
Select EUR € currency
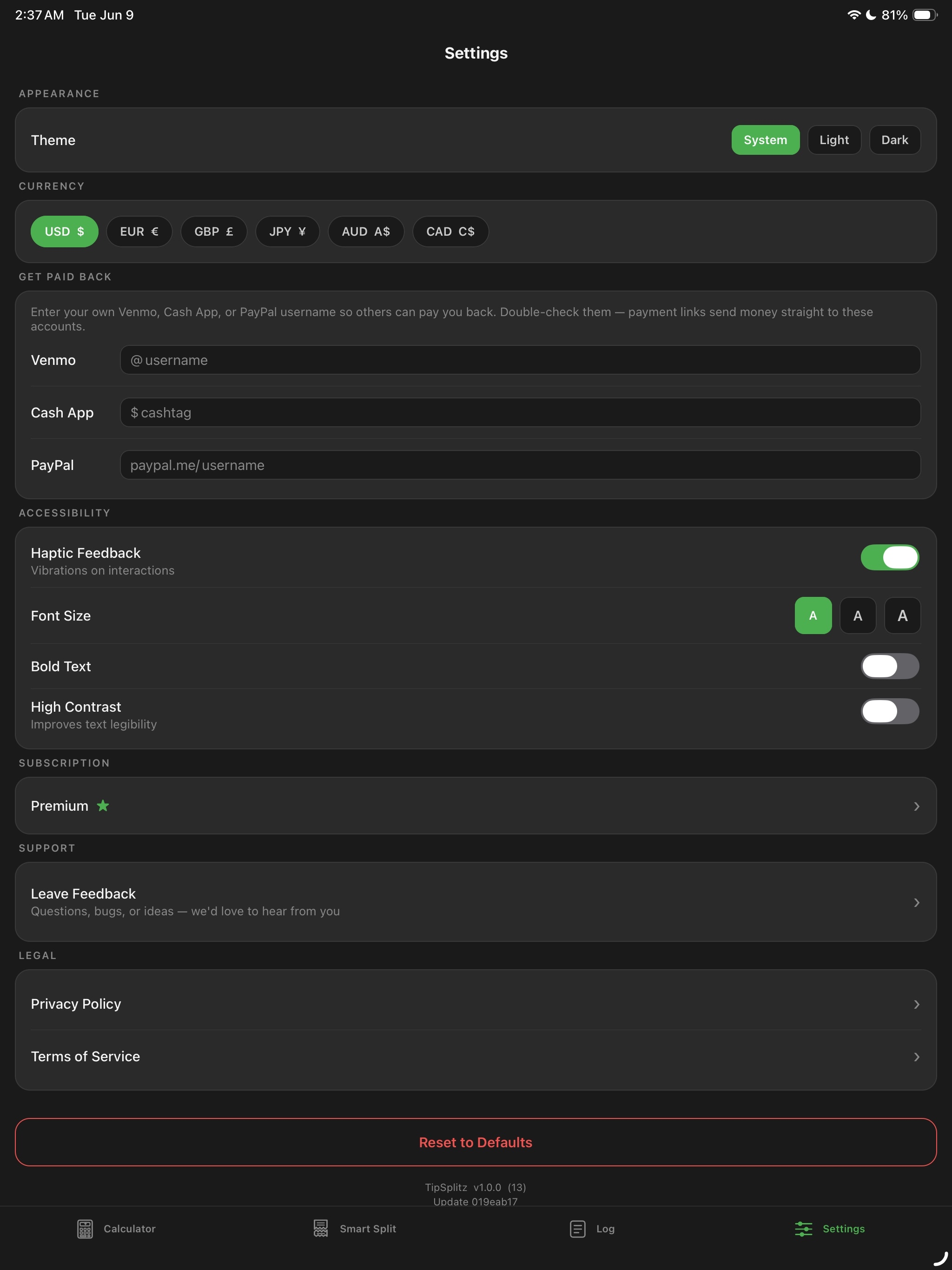[x=139, y=232]
